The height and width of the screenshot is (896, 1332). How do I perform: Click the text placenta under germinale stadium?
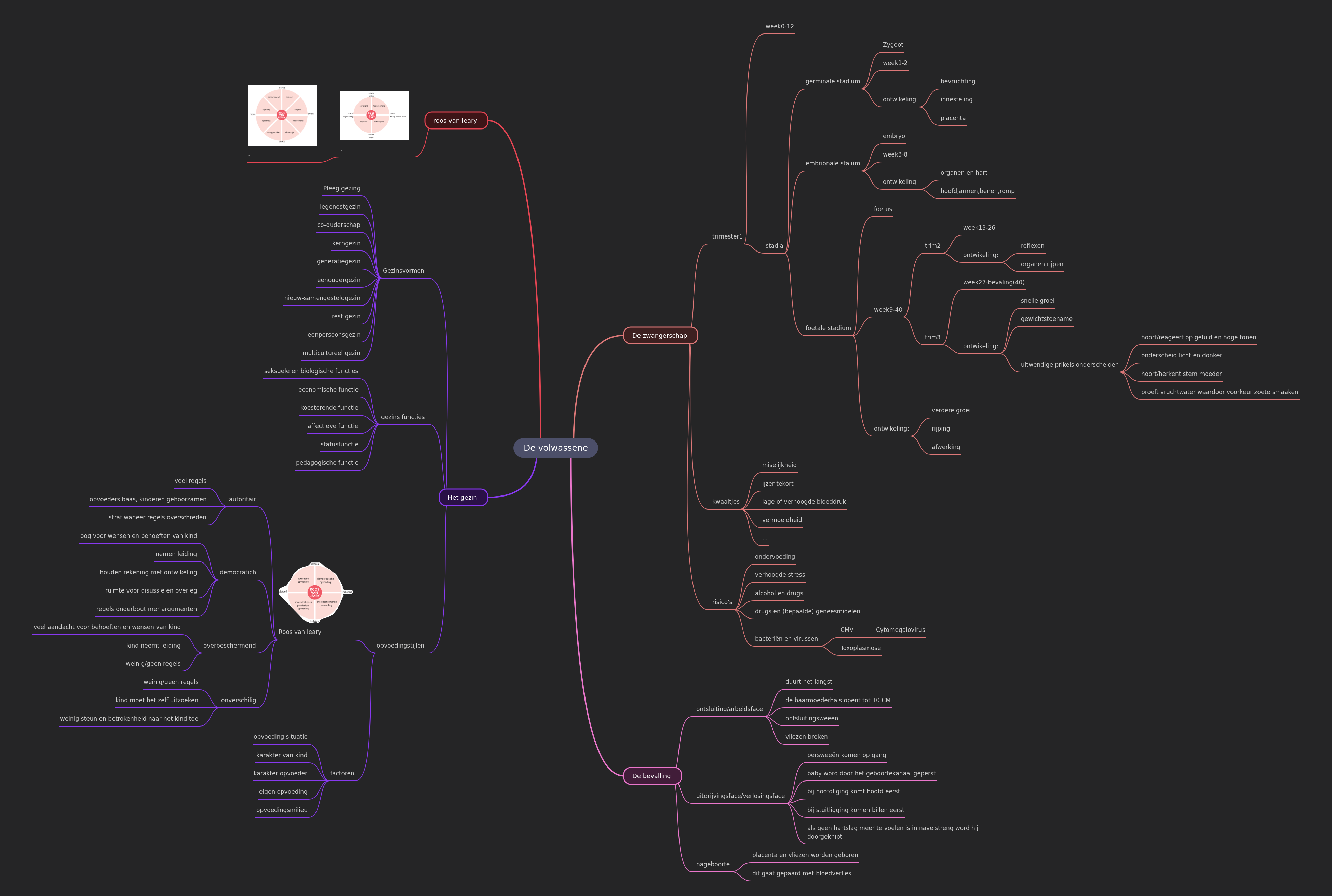tap(953, 118)
